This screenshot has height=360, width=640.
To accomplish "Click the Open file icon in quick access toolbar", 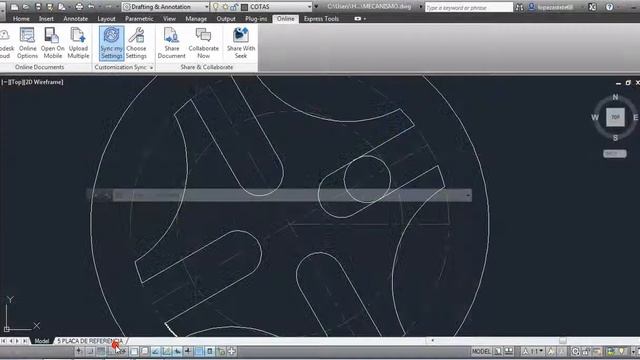I will pyautogui.click(x=26, y=7).
